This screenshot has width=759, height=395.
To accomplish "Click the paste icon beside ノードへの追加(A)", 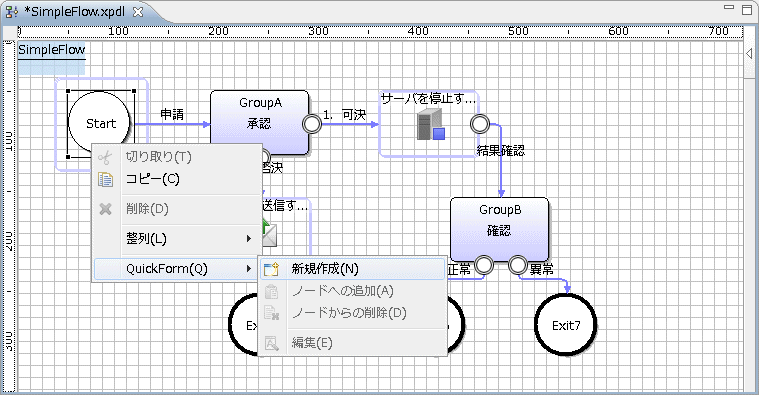I will point(272,291).
